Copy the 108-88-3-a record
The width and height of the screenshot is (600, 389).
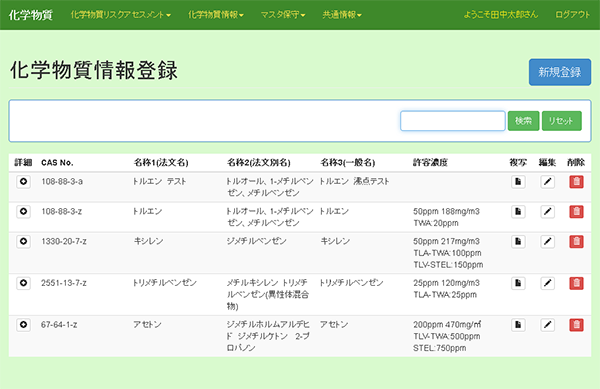518,181
